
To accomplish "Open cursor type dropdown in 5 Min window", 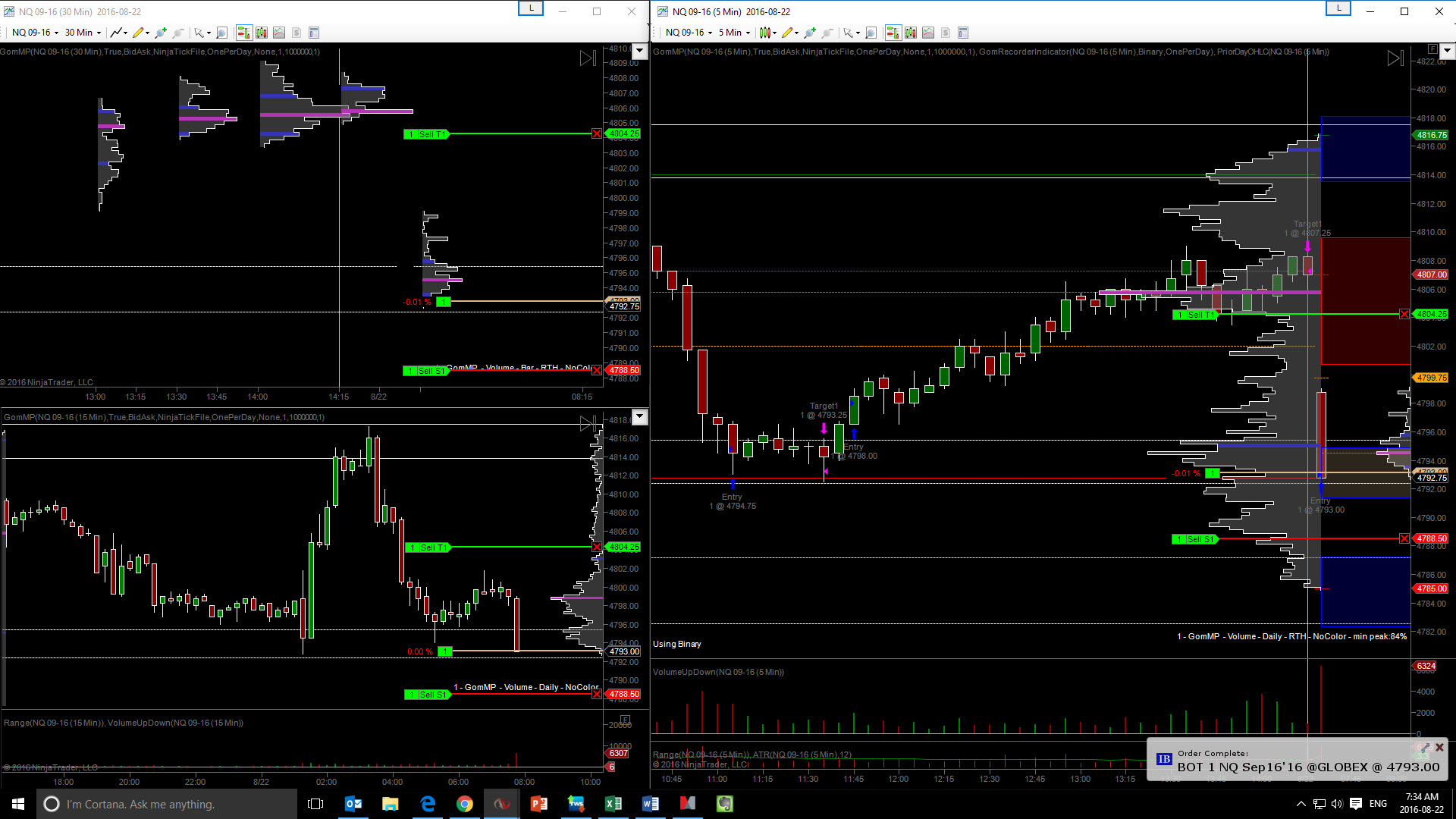I will 852,33.
